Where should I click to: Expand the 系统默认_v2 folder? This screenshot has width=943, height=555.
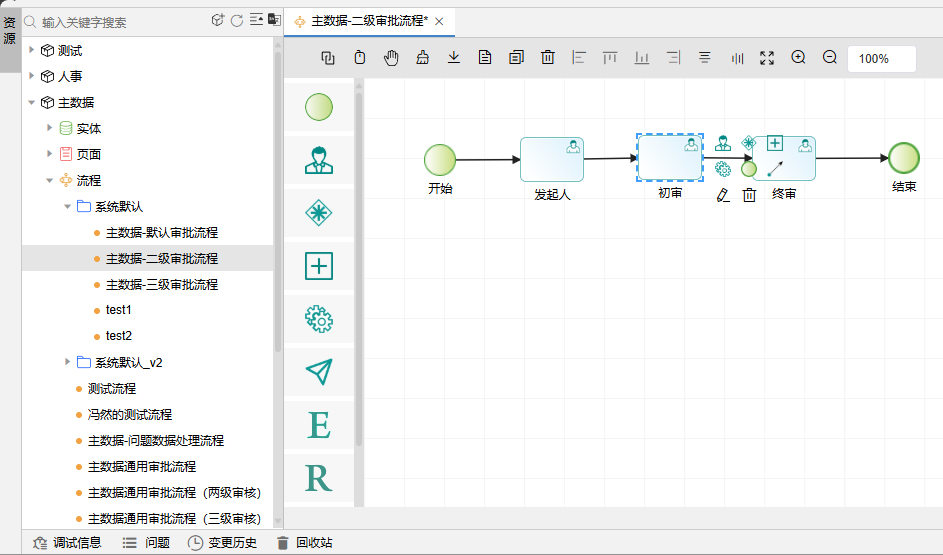click(68, 362)
